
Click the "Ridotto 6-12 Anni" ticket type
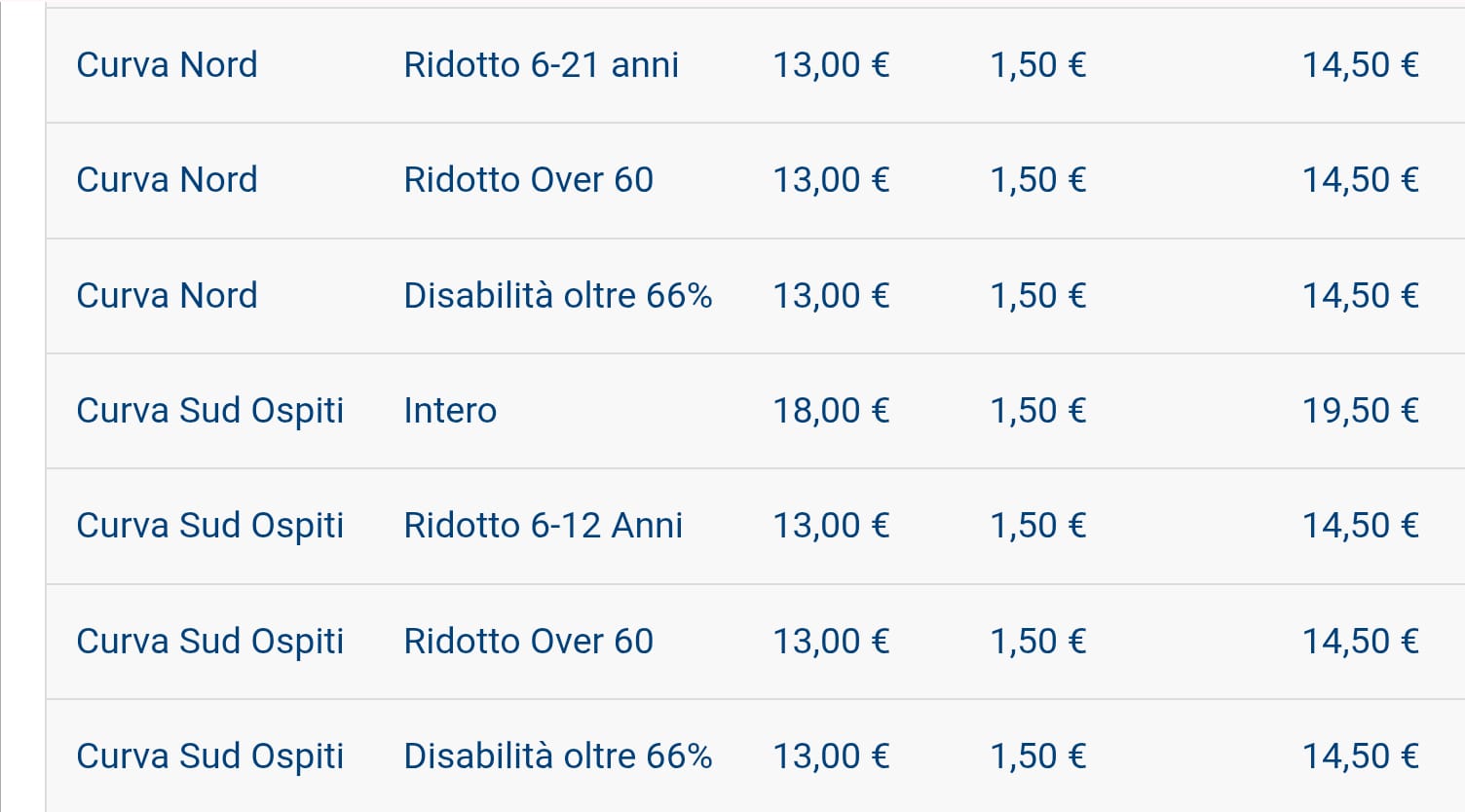(x=543, y=526)
